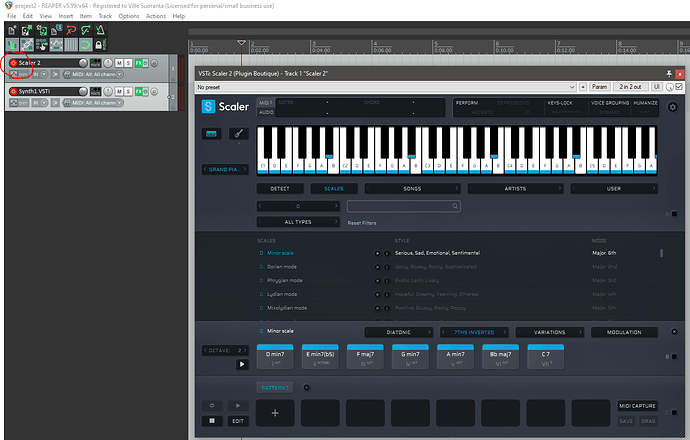The height and width of the screenshot is (440, 690).
Task: Click the MIDI CAPTURE button
Action: pyautogui.click(x=637, y=406)
